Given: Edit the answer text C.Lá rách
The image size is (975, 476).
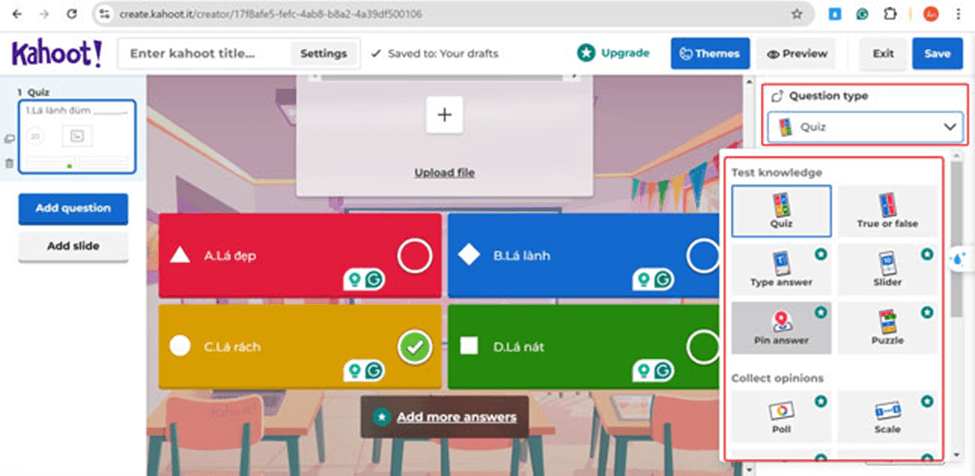Looking at the screenshot, I should 232,347.
